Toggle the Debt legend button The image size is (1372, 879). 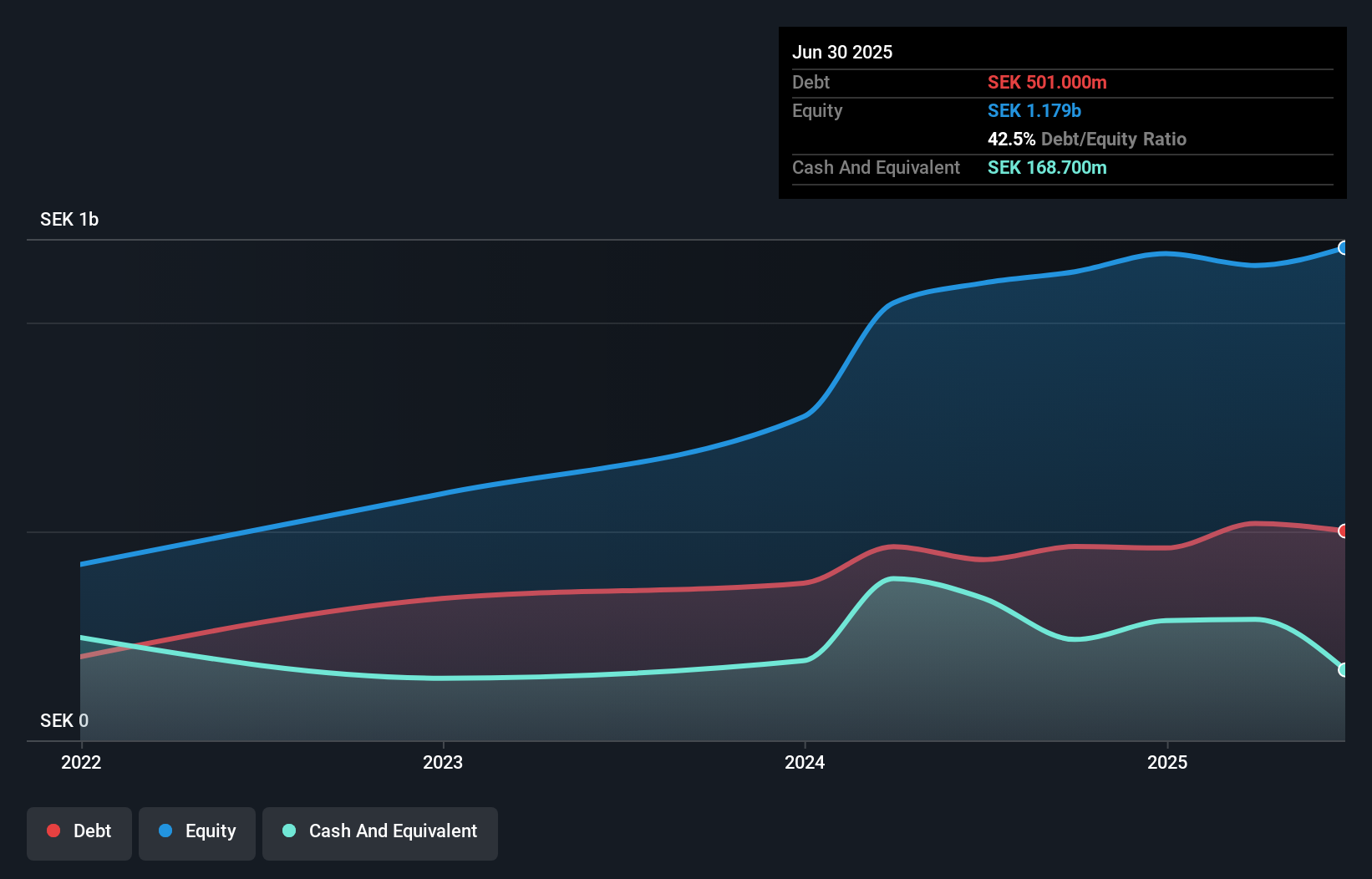point(79,833)
